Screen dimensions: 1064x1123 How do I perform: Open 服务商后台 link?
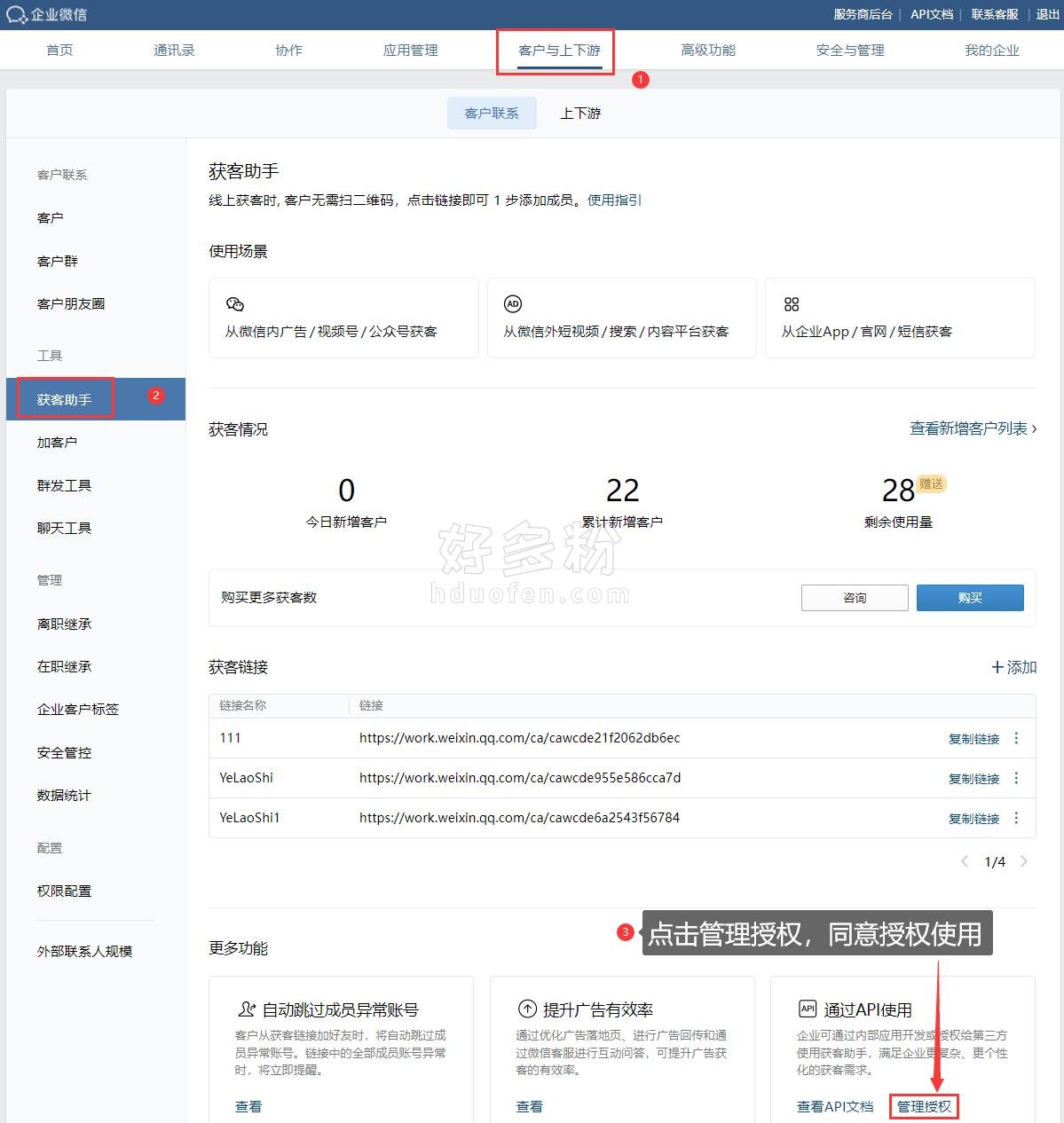point(863,14)
